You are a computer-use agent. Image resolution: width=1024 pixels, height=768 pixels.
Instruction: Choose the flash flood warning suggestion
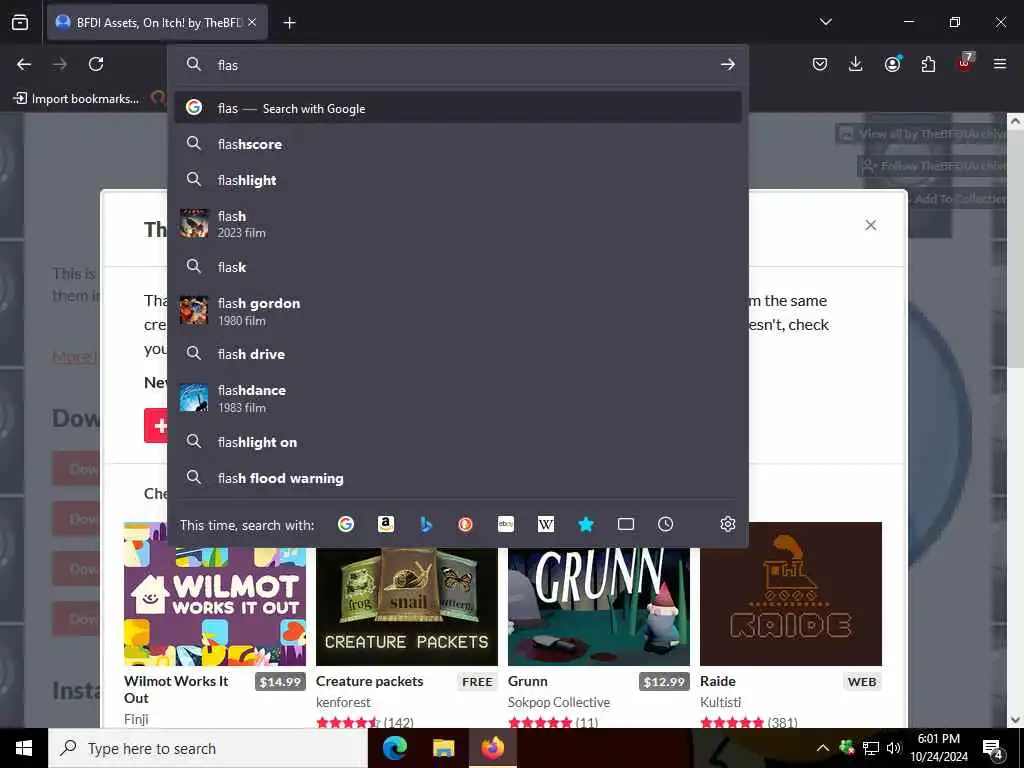point(458,478)
